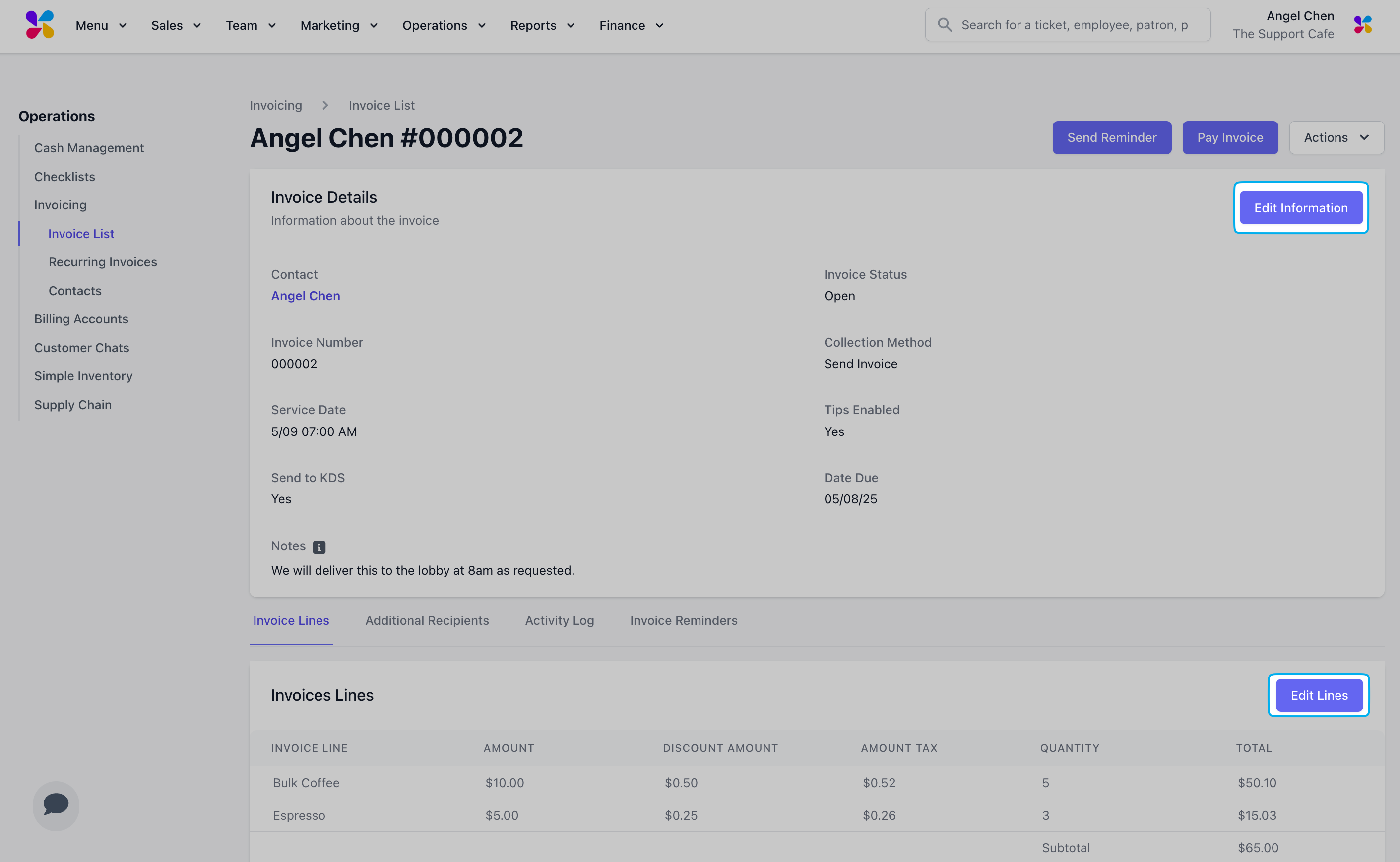Click the pinwheel logo in the top-left
Viewport: 1400px width, 862px height.
point(40,25)
